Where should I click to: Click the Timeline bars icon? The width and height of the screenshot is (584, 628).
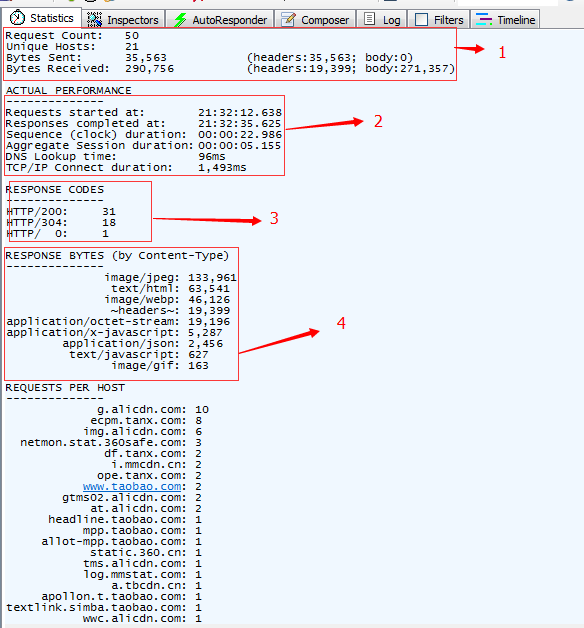[x=484, y=19]
